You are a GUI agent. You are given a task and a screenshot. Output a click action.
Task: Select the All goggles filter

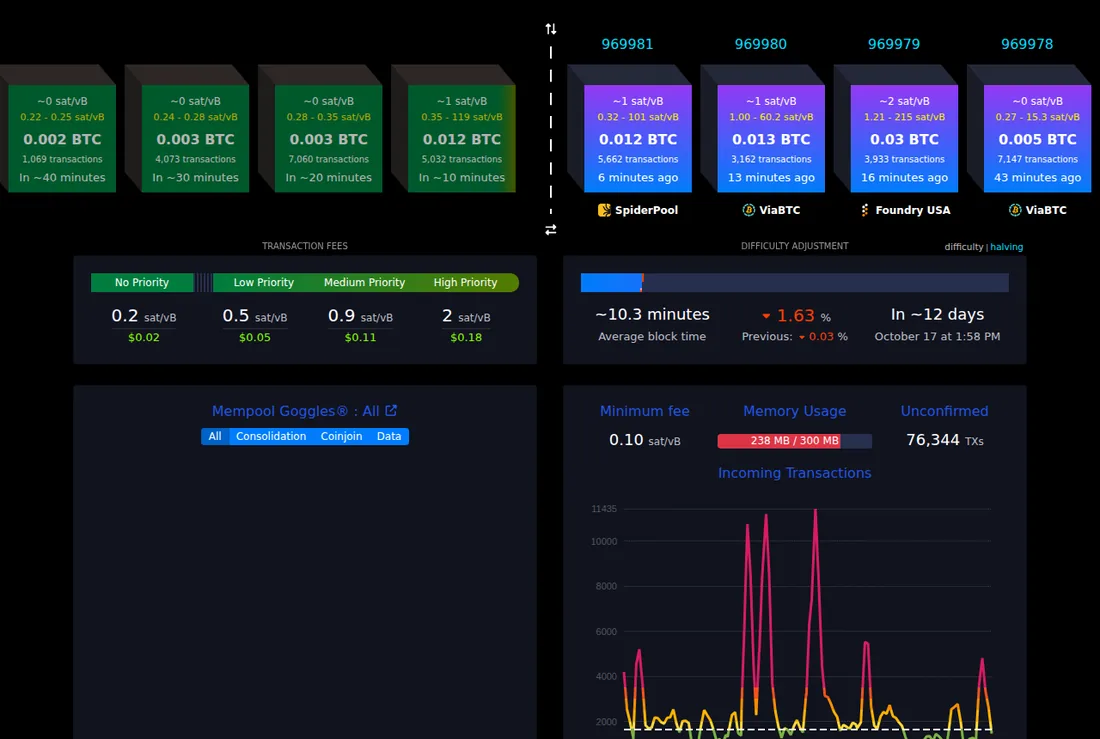(x=215, y=436)
